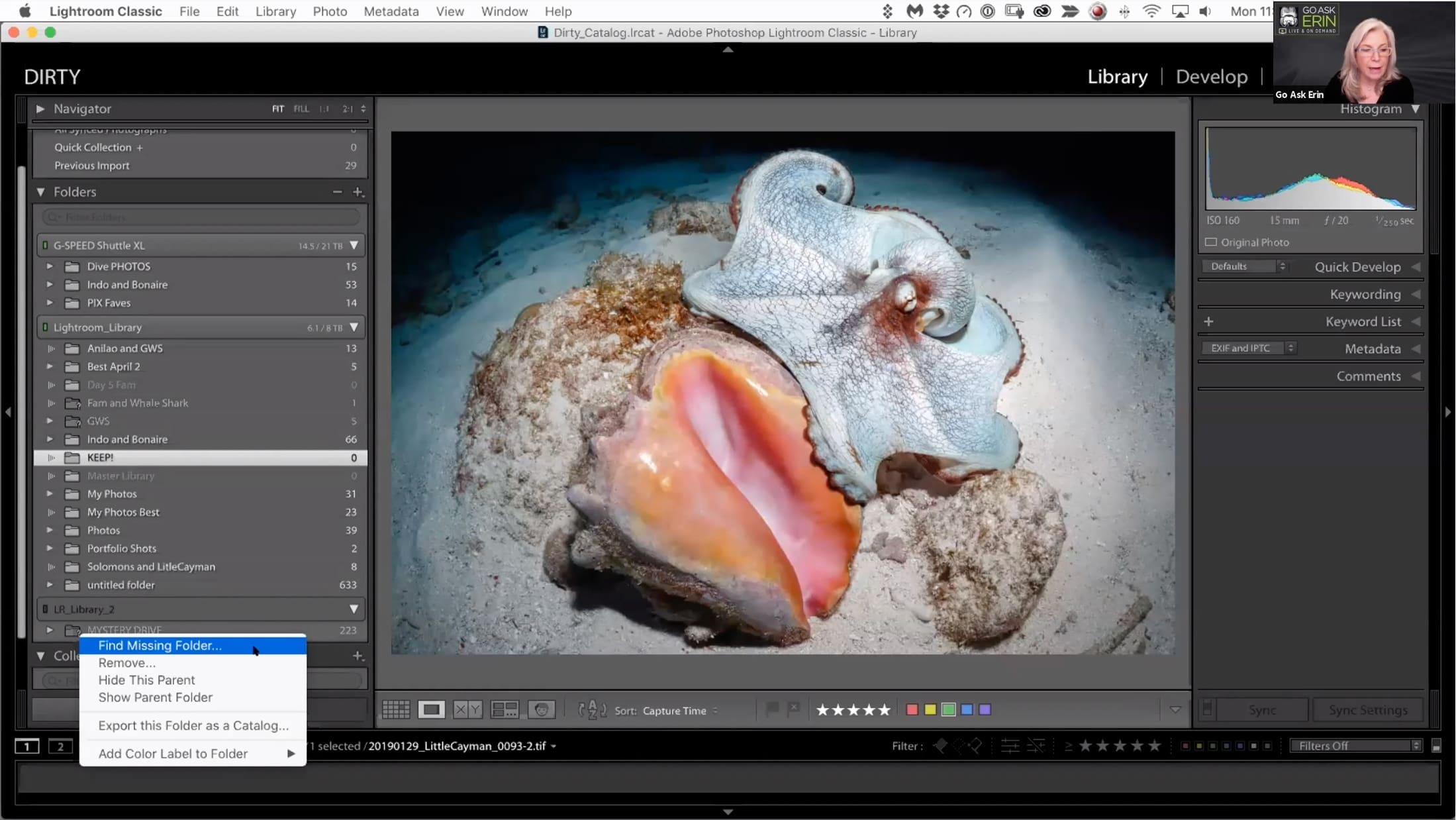
Task: Expand the Dive PHOTOS folder
Action: [x=50, y=266]
